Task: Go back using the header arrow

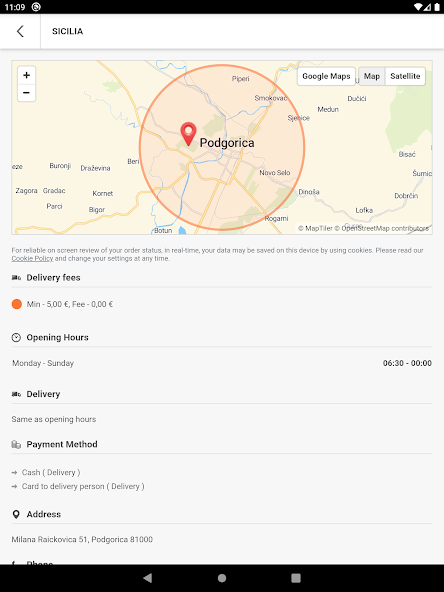Action: (x=20, y=31)
